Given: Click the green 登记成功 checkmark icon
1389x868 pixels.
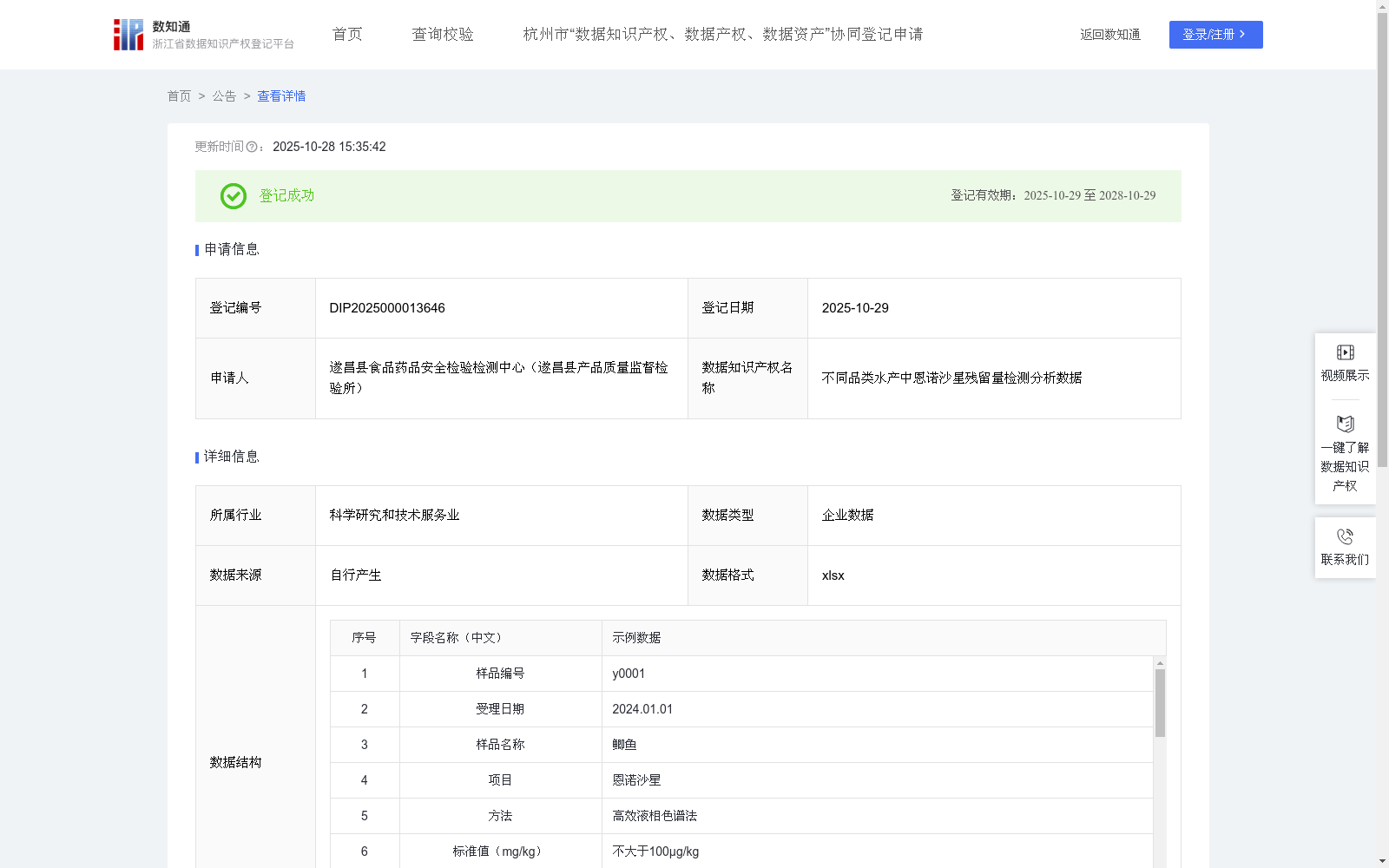Looking at the screenshot, I should [233, 196].
